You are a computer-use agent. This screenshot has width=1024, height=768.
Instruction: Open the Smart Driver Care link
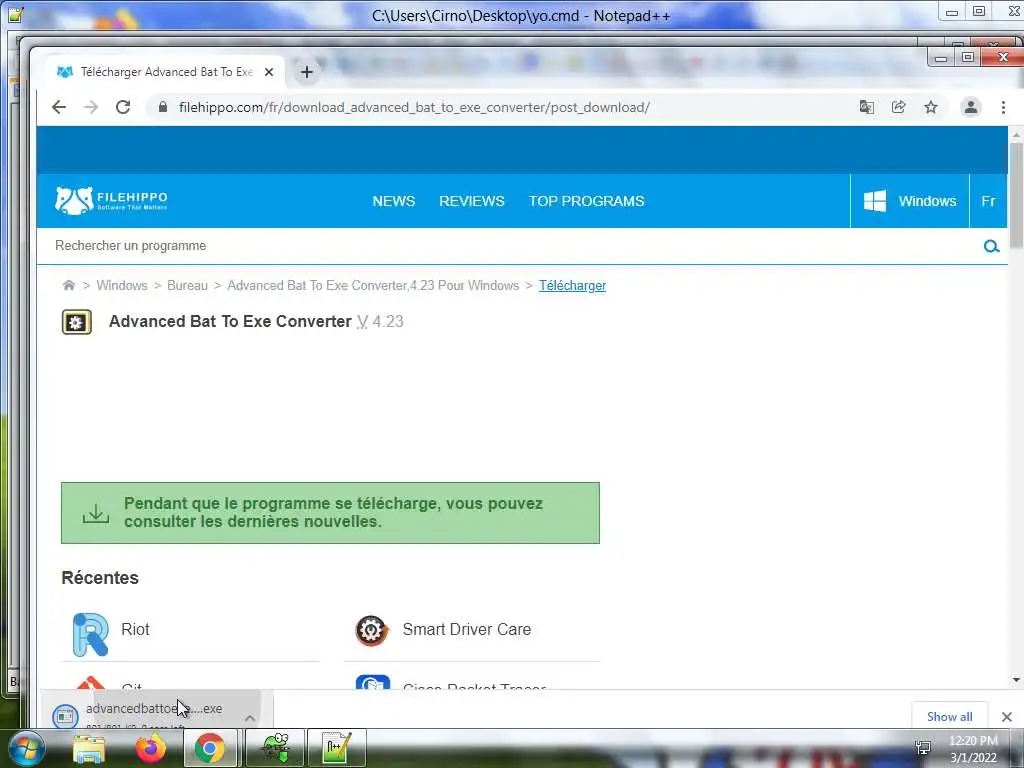pyautogui.click(x=466, y=630)
